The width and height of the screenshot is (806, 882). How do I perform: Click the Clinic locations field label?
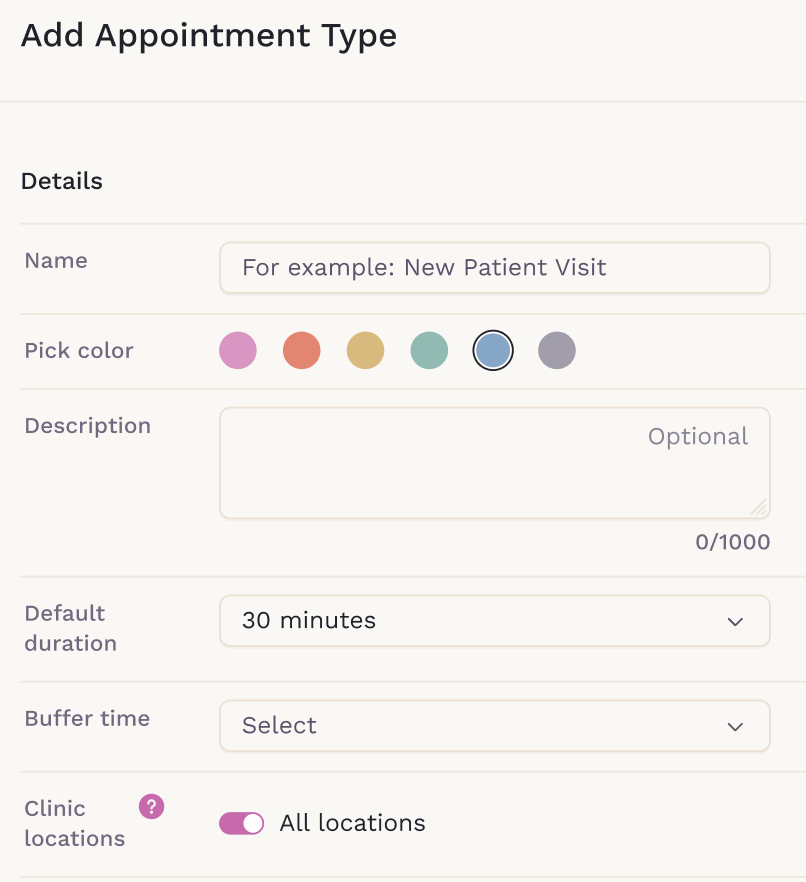[74, 823]
